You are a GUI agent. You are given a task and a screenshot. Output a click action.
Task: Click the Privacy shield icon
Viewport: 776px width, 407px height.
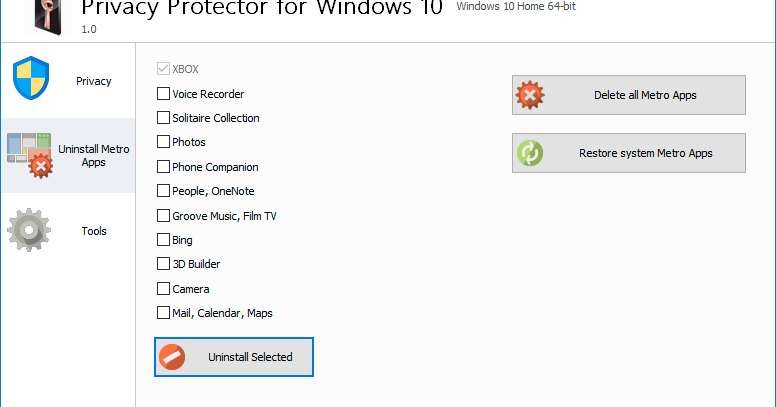coord(31,78)
